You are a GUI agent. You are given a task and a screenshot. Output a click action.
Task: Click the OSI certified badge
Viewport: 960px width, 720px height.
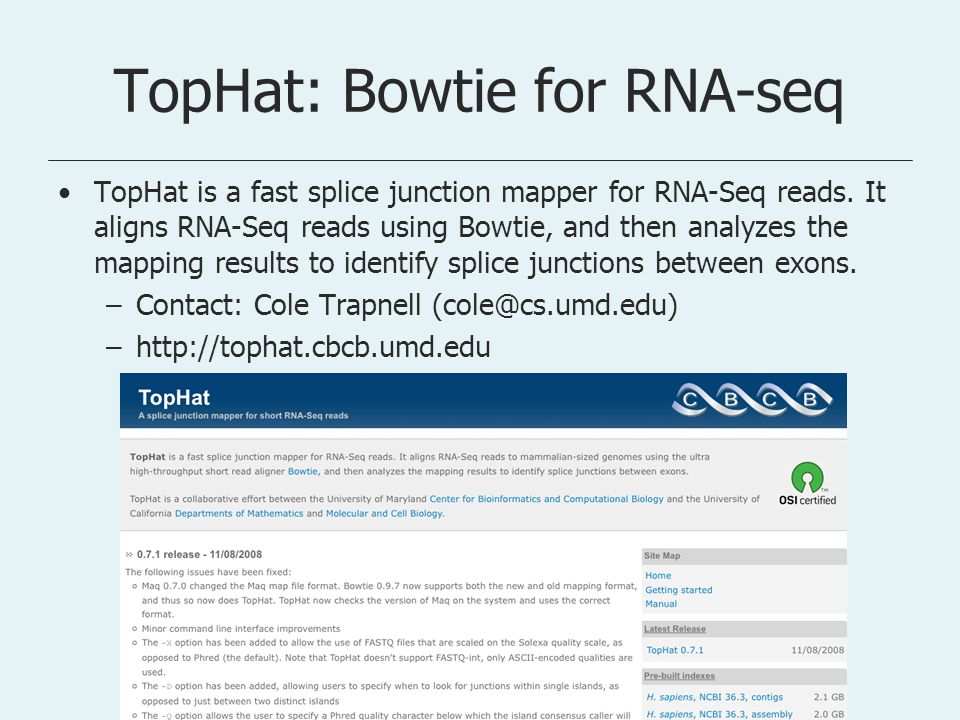807,484
